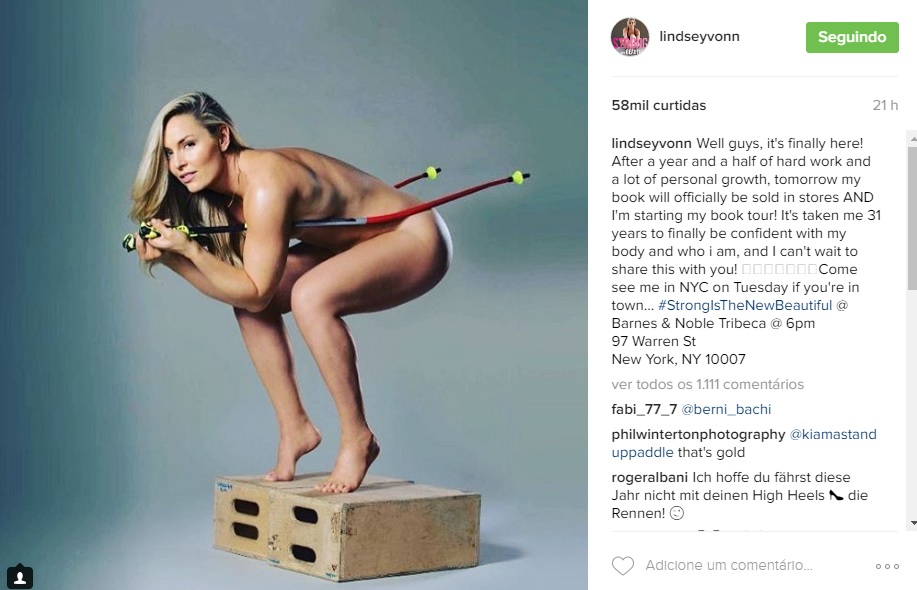
Task: Click the scrollbar up arrow
Action: (912, 139)
